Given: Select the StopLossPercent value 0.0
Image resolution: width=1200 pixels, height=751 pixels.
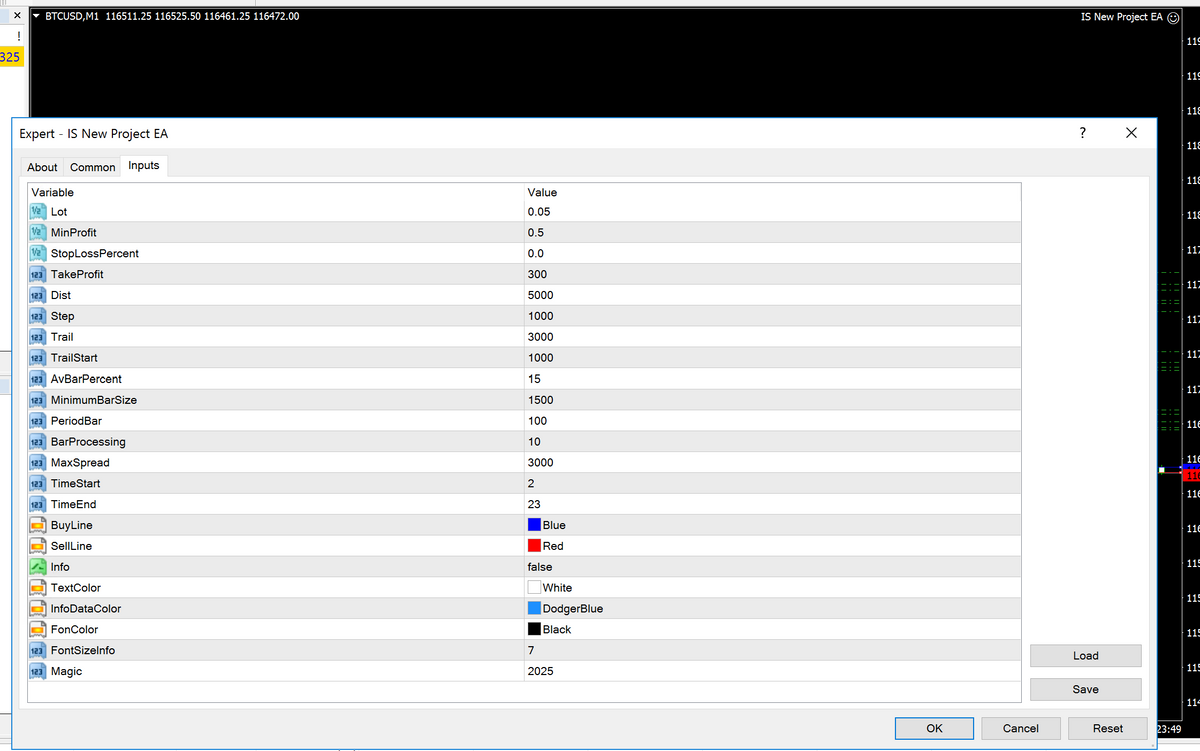Looking at the screenshot, I should (x=536, y=254).
